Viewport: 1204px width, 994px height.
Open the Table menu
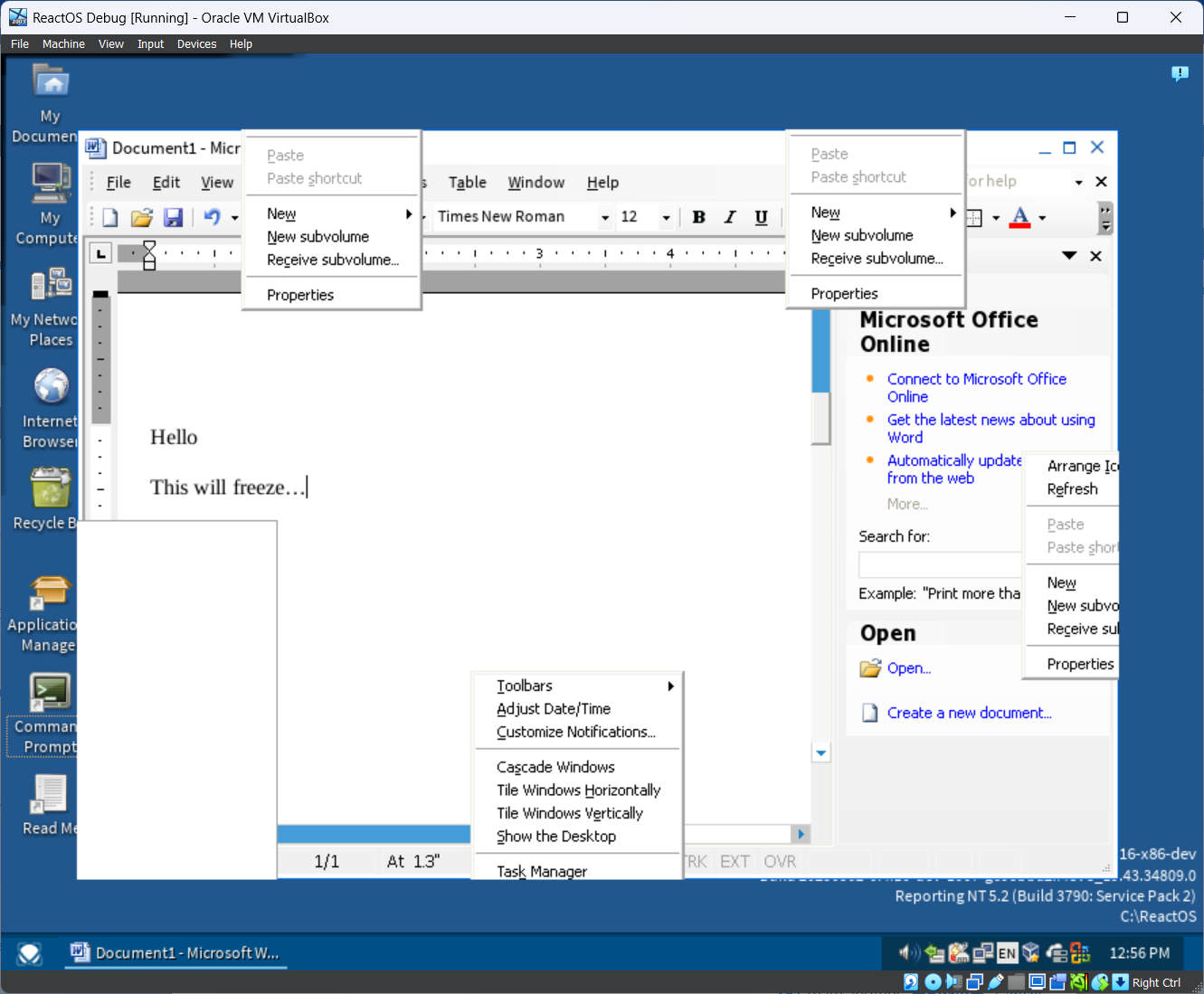[468, 183]
